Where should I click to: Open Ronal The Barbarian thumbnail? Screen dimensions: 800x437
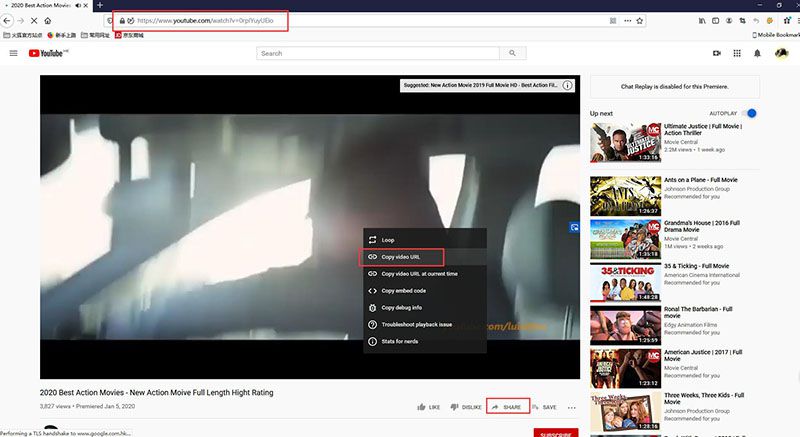[x=626, y=325]
